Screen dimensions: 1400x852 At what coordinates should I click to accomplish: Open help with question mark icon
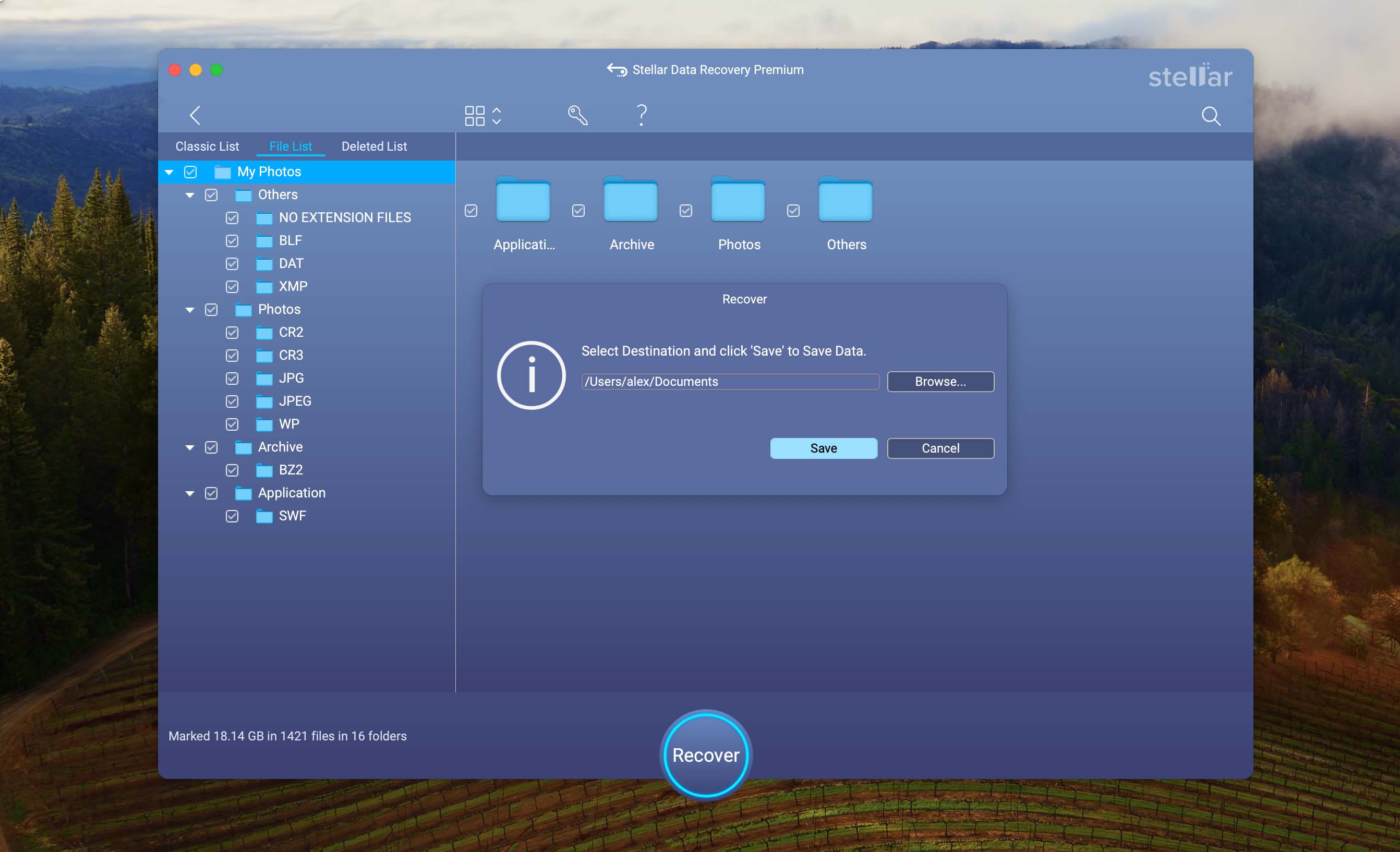click(x=642, y=115)
